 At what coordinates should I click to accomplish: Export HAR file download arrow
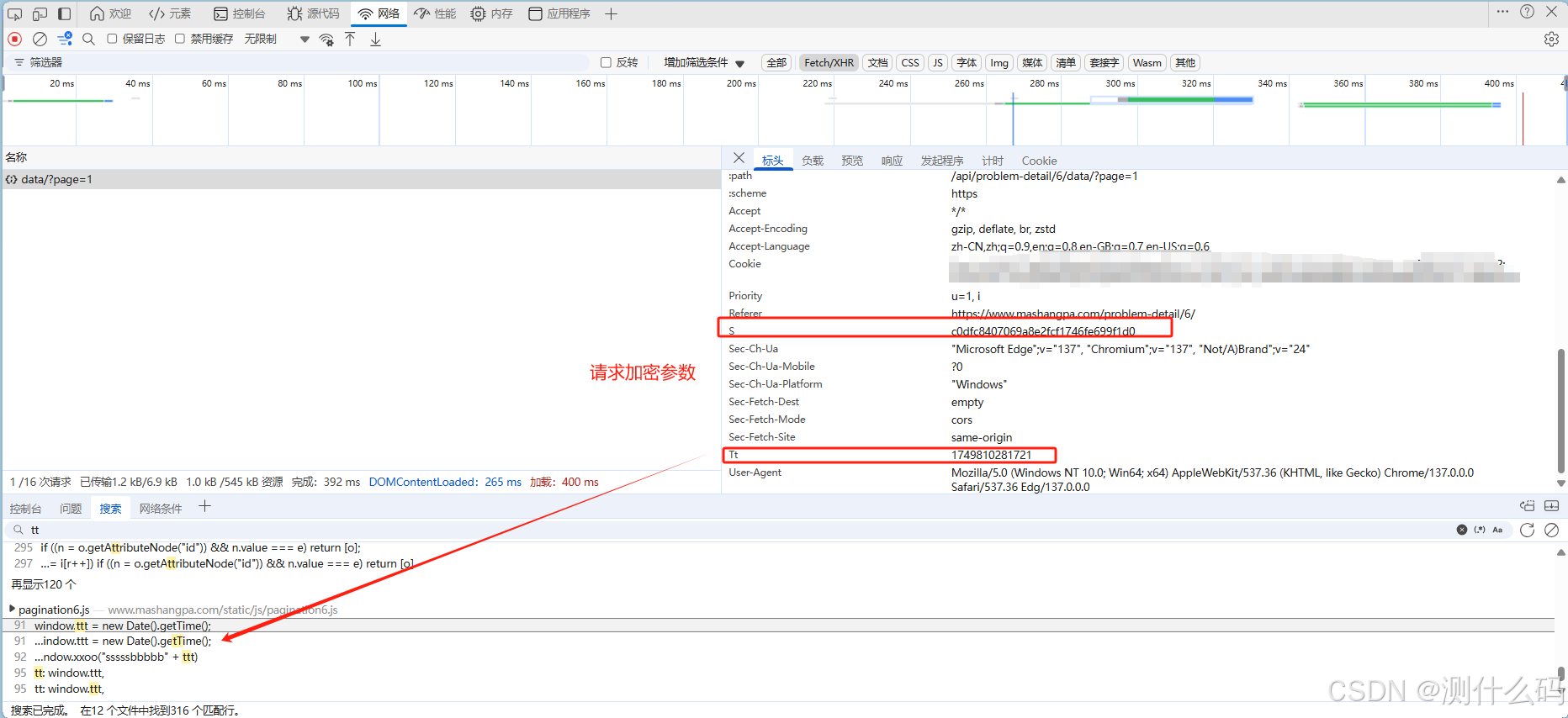coord(375,39)
